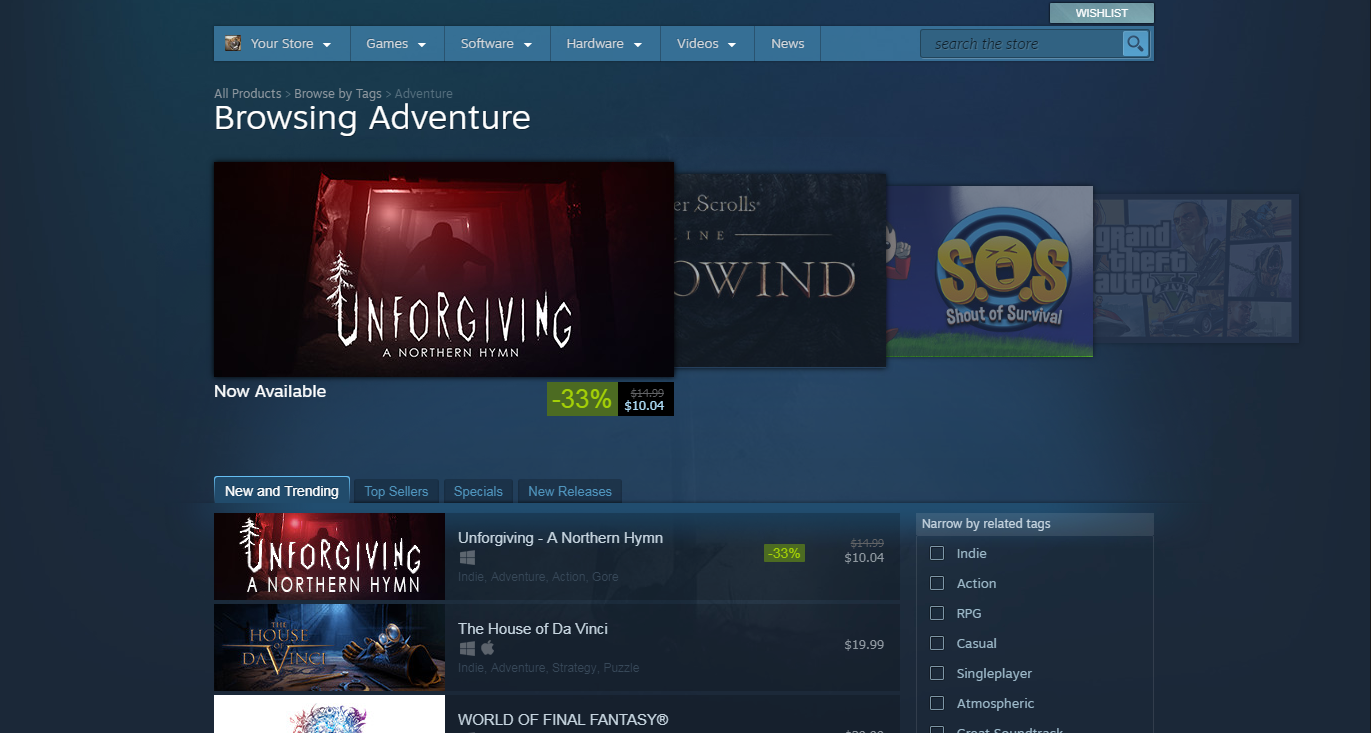
Task: Click the -33% badge in Unforgiving row
Action: [x=784, y=553]
